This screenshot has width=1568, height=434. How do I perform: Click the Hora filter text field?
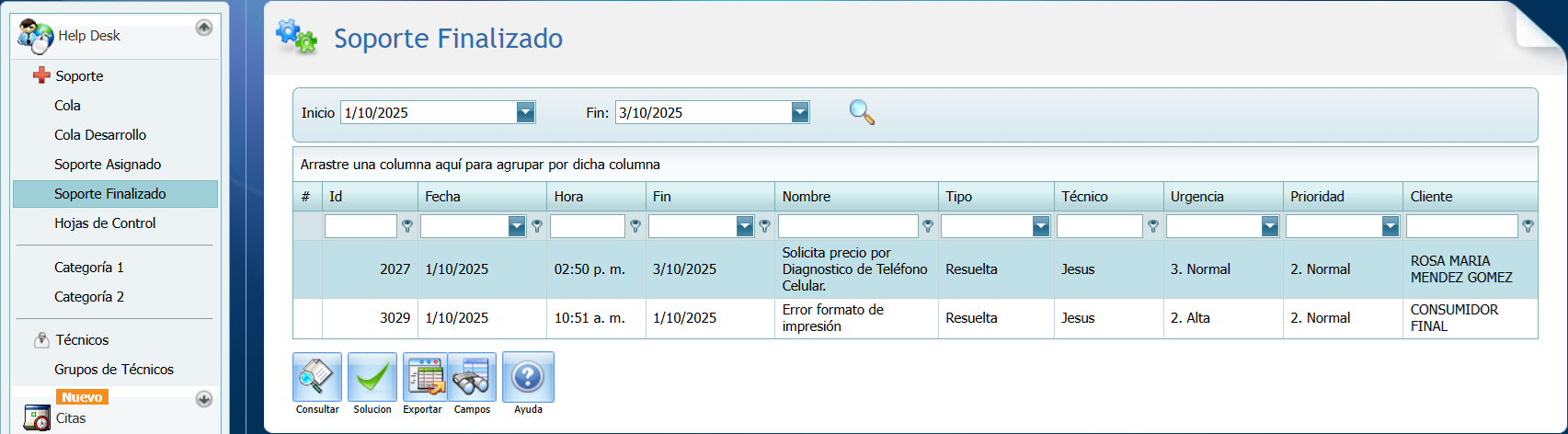tap(587, 226)
